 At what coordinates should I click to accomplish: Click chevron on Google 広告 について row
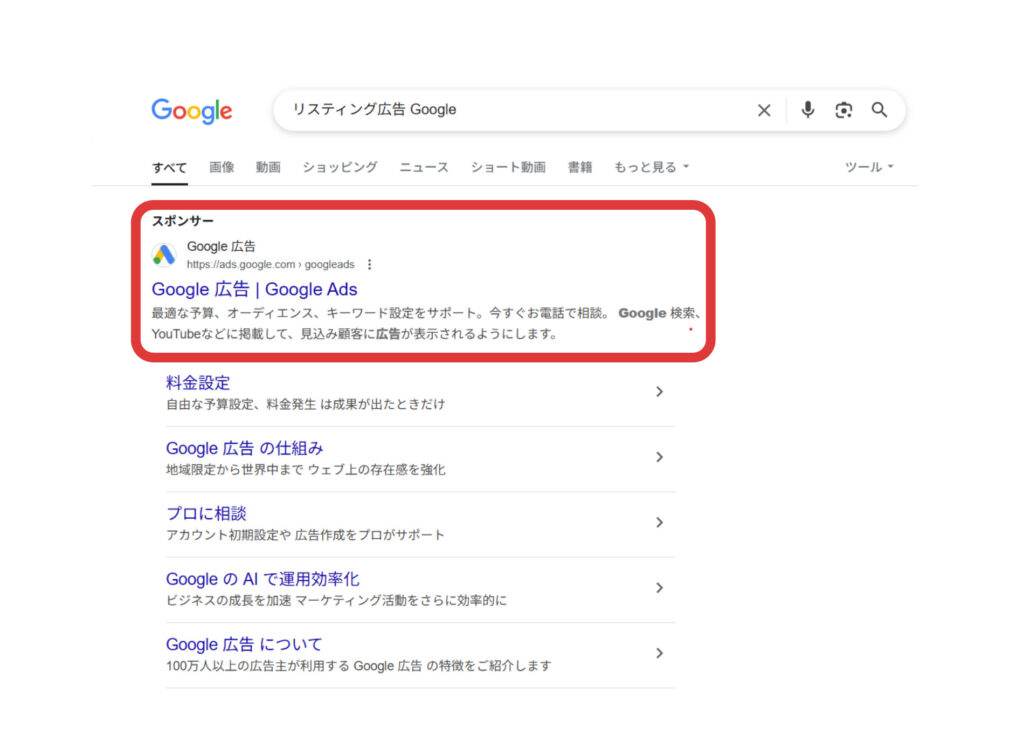pyautogui.click(x=659, y=652)
